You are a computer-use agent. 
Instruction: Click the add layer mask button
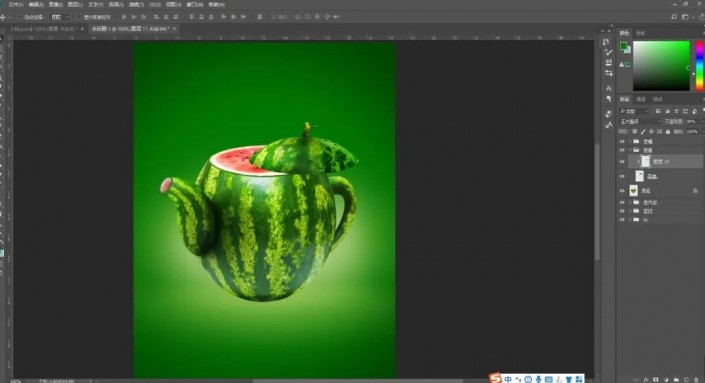pos(656,380)
